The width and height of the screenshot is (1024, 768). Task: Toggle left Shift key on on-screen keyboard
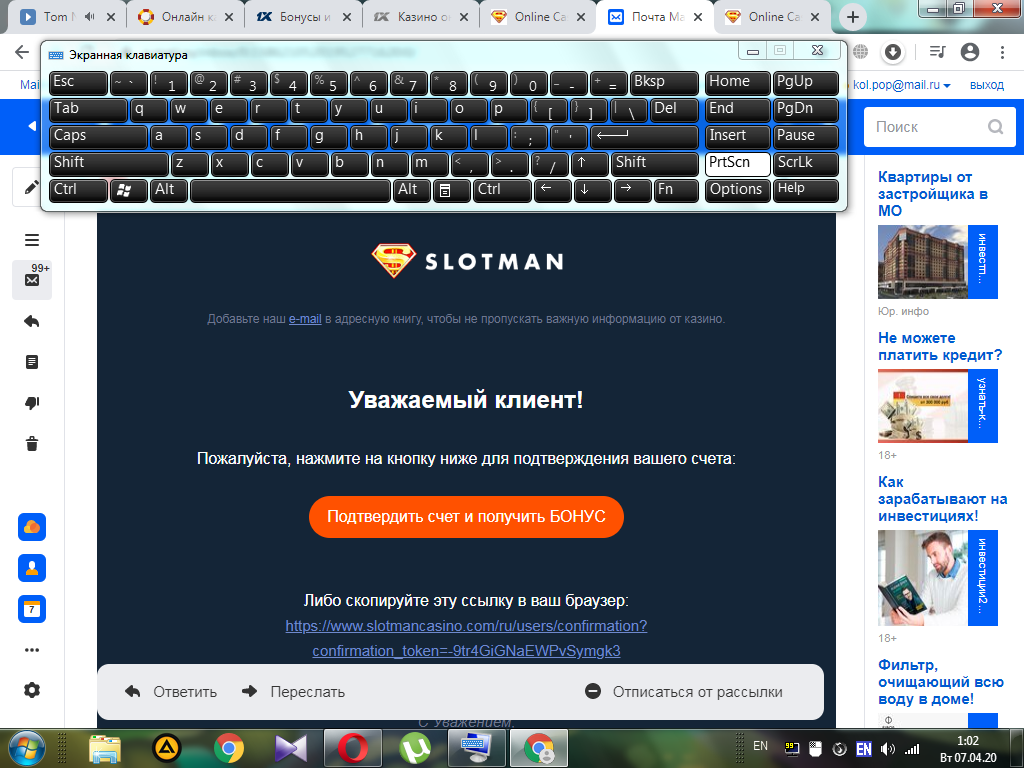coord(108,163)
